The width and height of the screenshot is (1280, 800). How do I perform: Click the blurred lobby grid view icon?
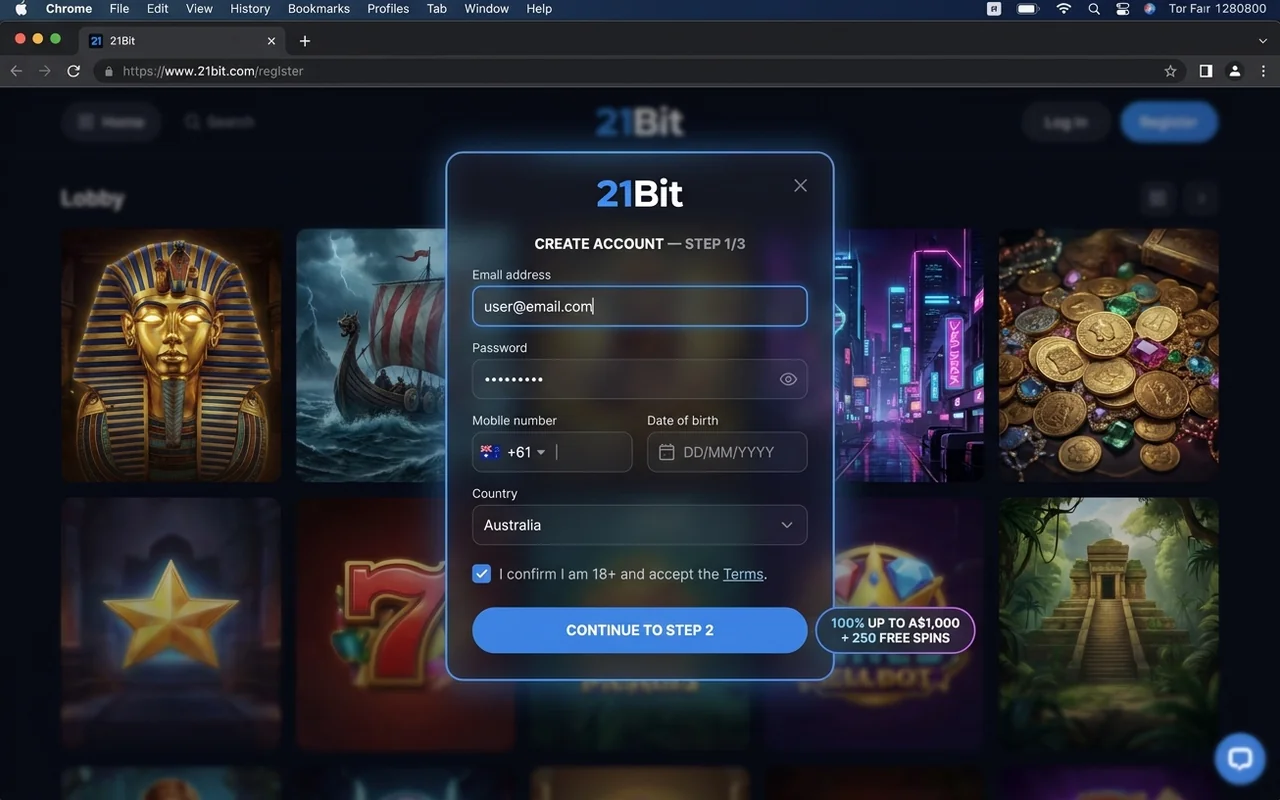(1157, 198)
